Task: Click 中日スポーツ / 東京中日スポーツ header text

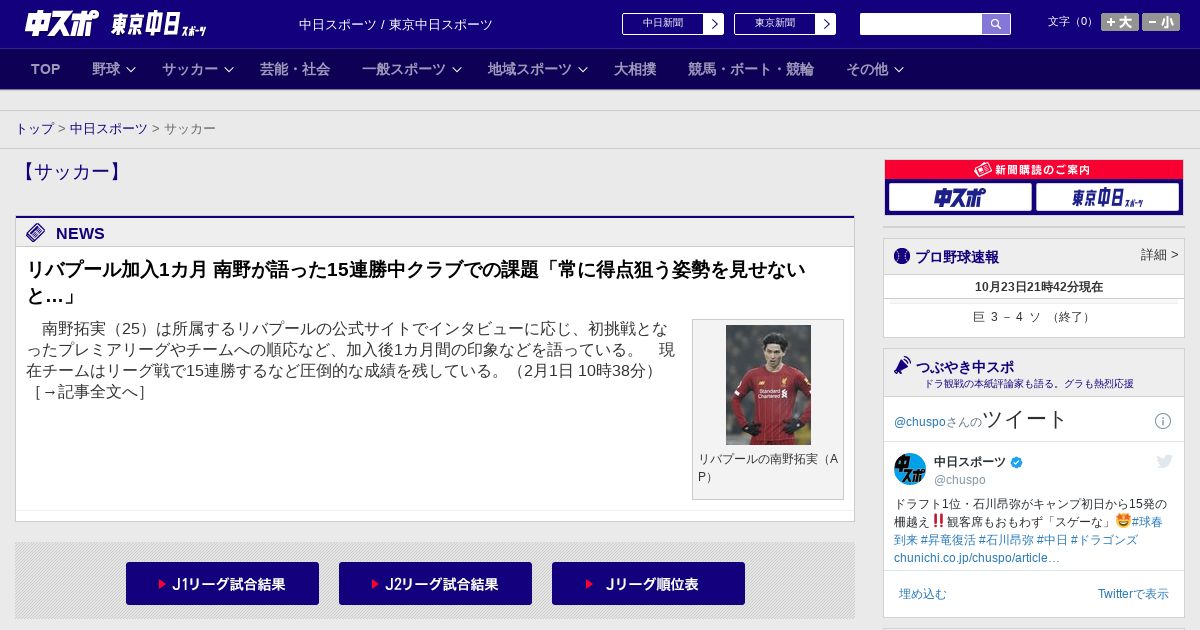Action: pyautogui.click(x=396, y=24)
